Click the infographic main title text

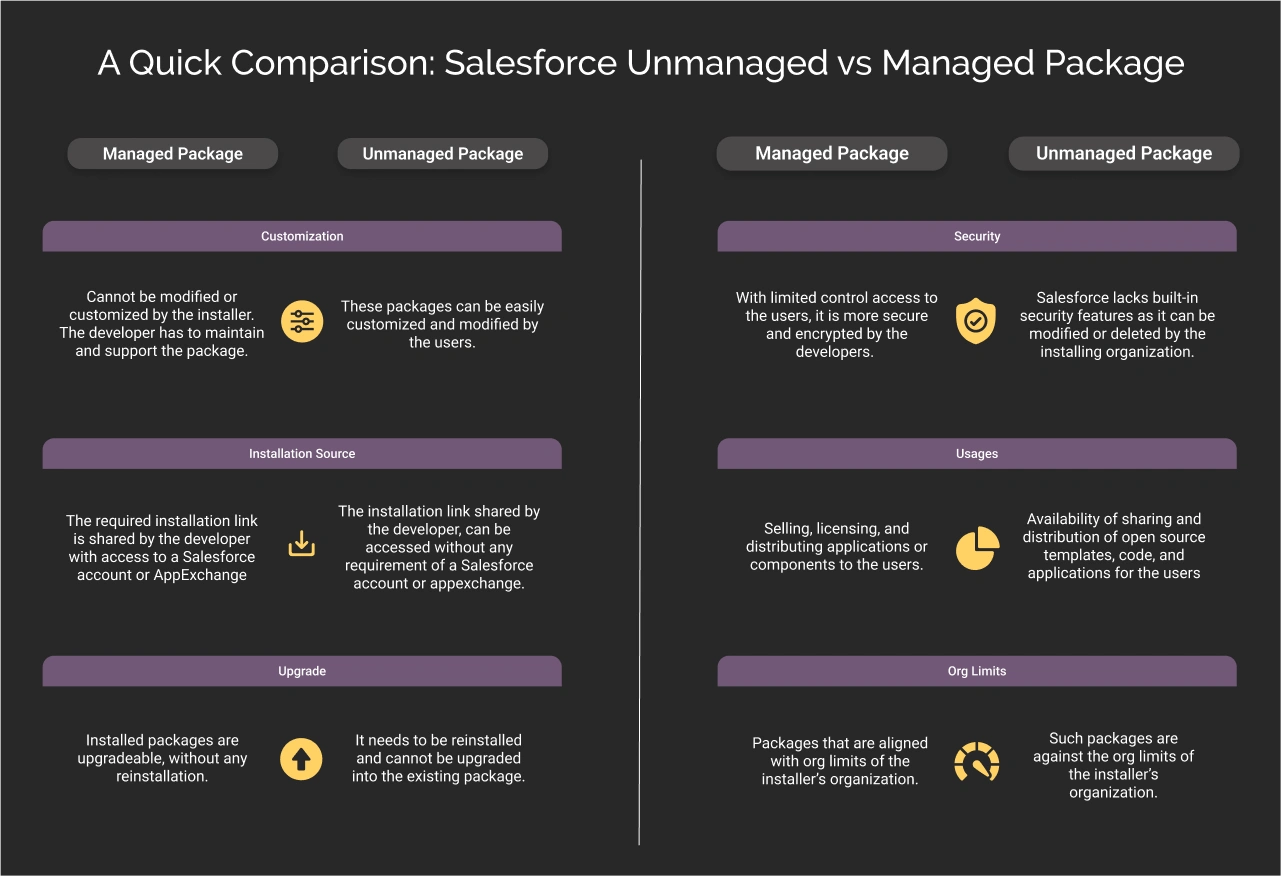coord(640,63)
